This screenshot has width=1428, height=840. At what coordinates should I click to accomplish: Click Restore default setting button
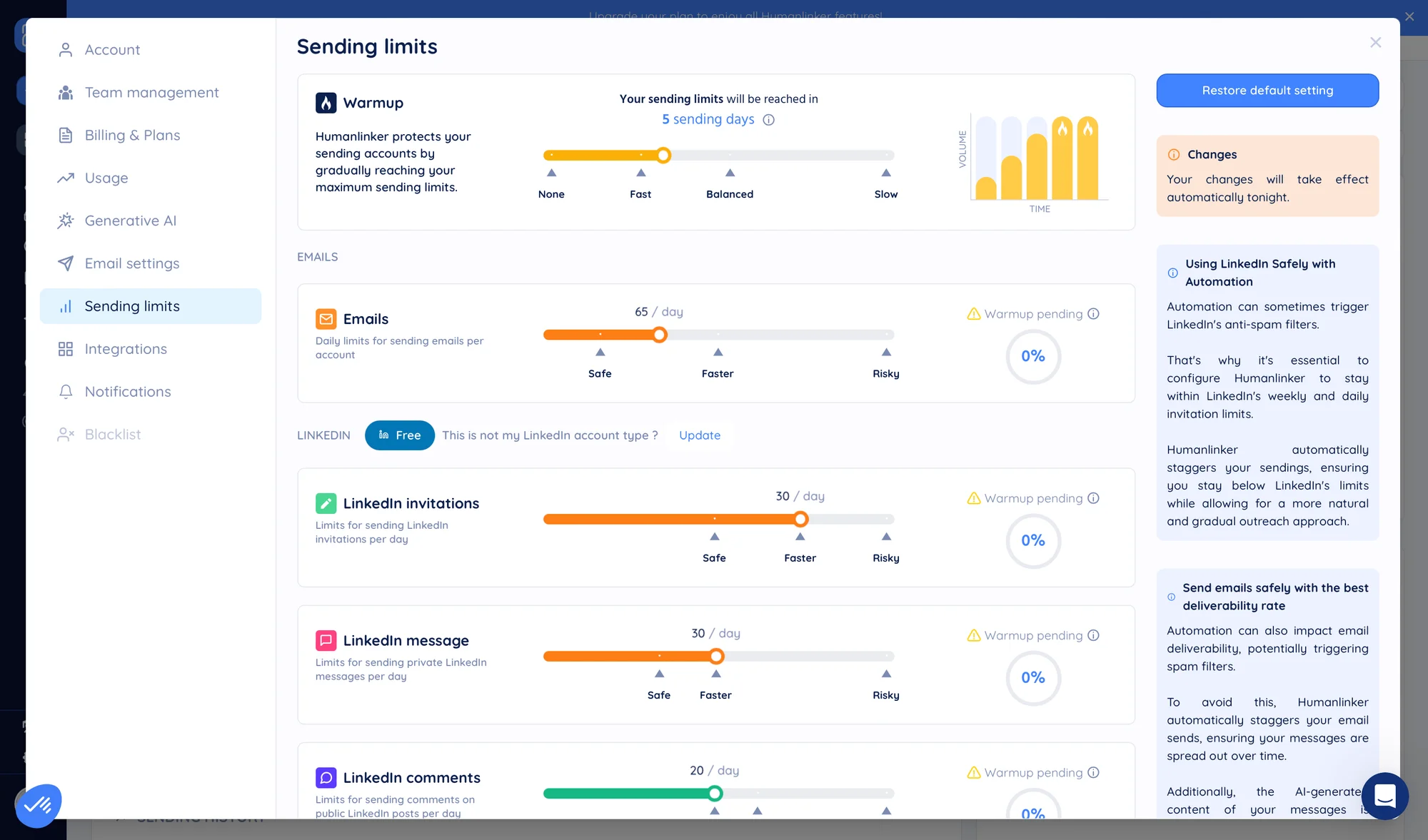(1267, 91)
